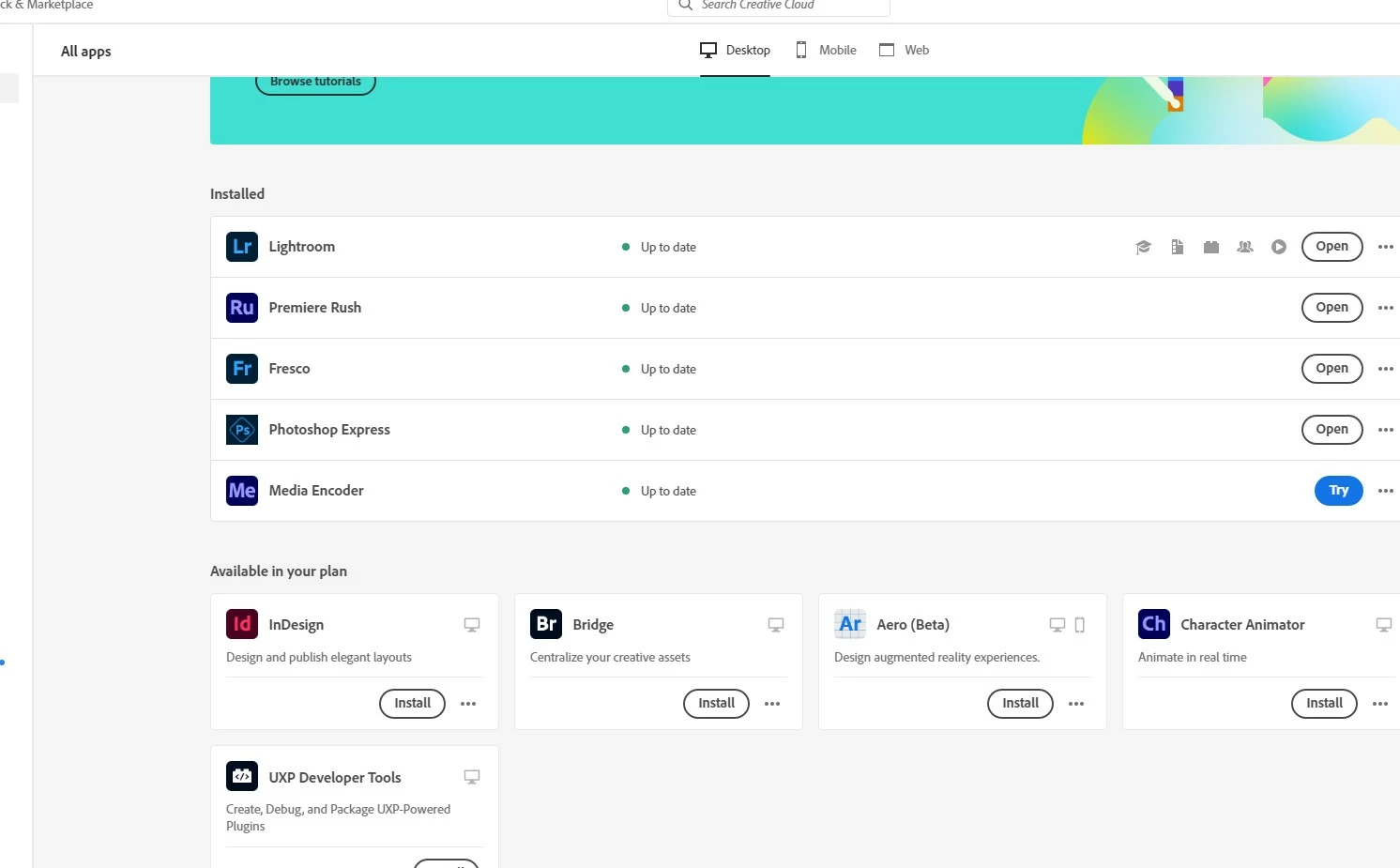
Task: Open the Lightroom app
Action: click(x=1332, y=247)
